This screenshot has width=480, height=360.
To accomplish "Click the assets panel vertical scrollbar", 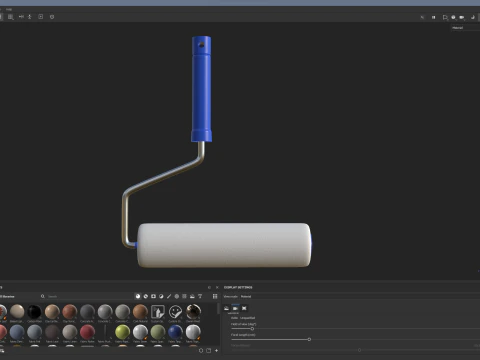I will (x=219, y=308).
